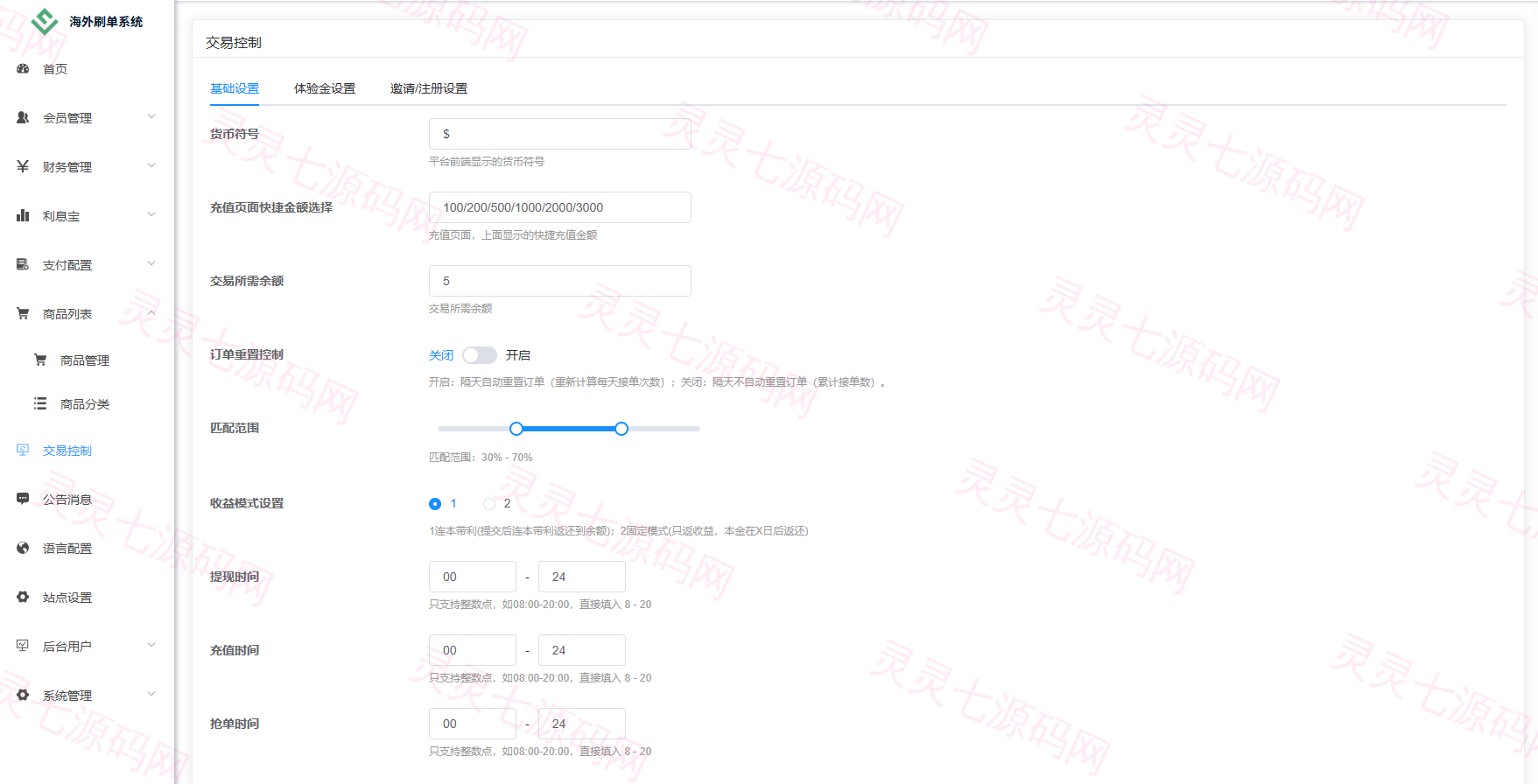Viewport: 1538px width, 784px height.
Task: Click the 首页 dashboard icon
Action: click(23, 68)
